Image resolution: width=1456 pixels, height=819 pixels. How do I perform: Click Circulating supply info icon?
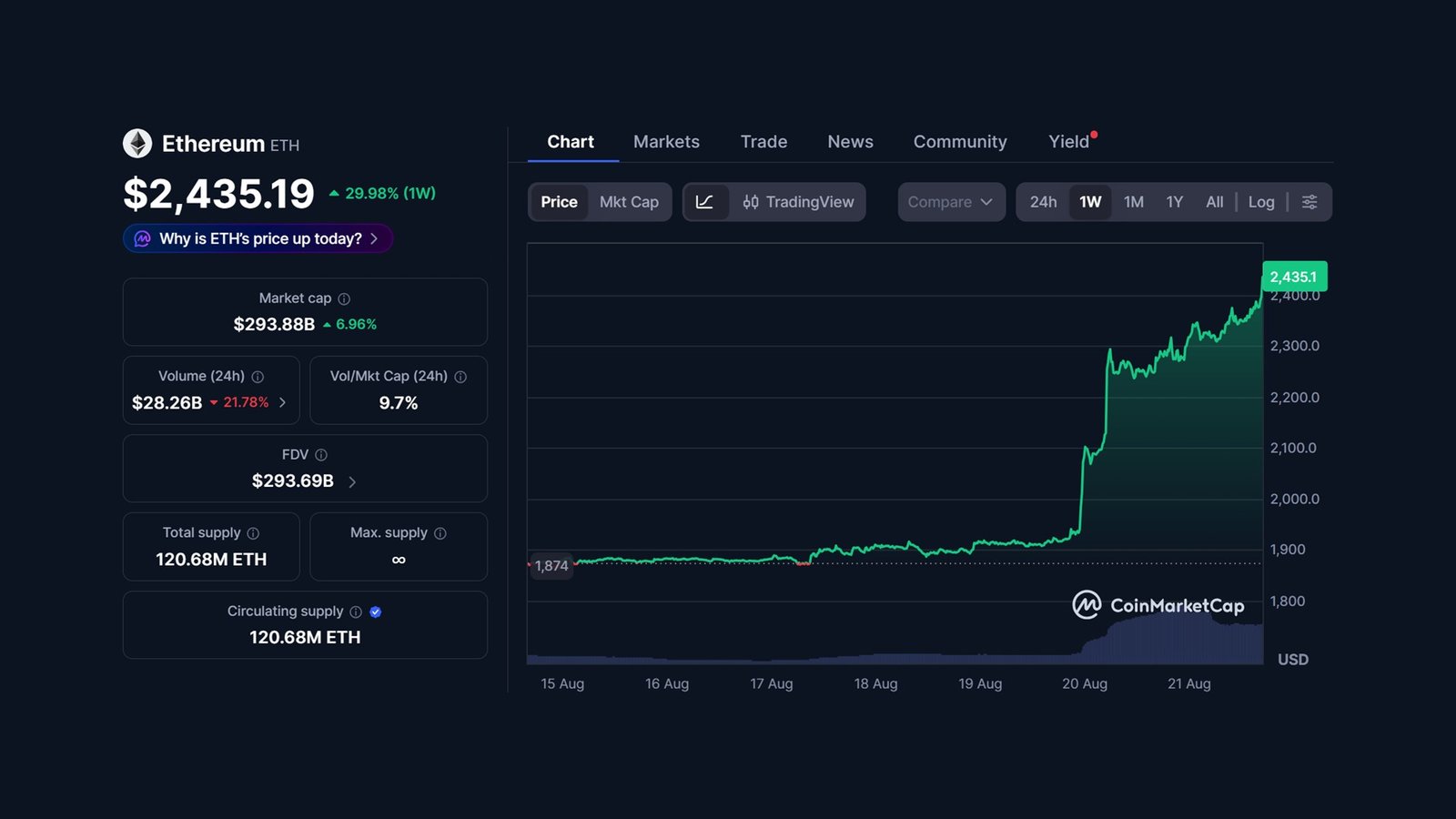[356, 612]
